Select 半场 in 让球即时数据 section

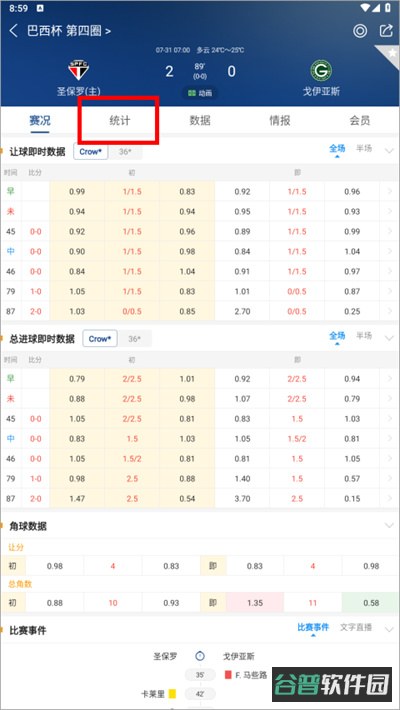pyautogui.click(x=364, y=149)
